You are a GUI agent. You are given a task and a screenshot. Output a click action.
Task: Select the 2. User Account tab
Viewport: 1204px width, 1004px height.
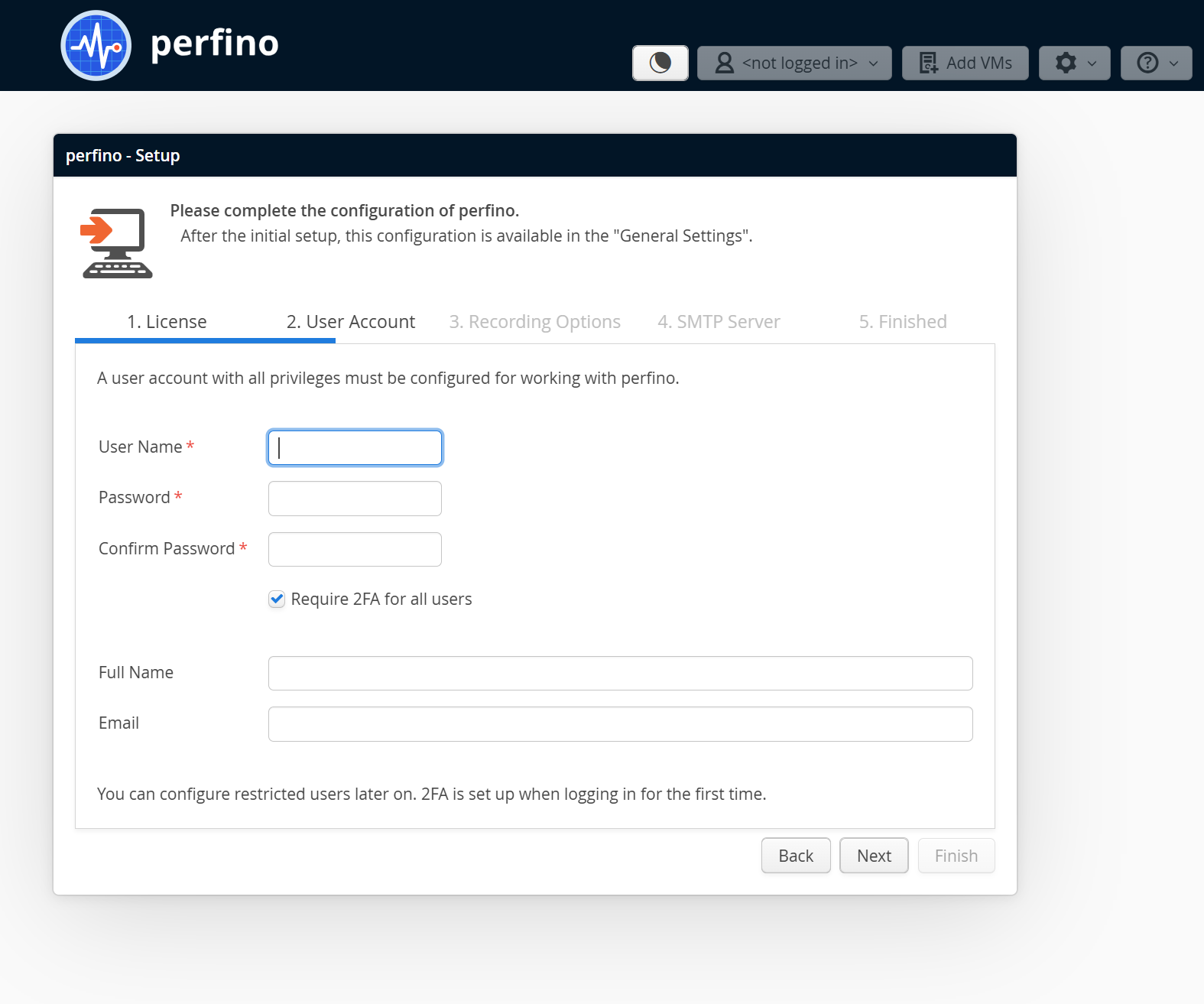pyautogui.click(x=351, y=322)
